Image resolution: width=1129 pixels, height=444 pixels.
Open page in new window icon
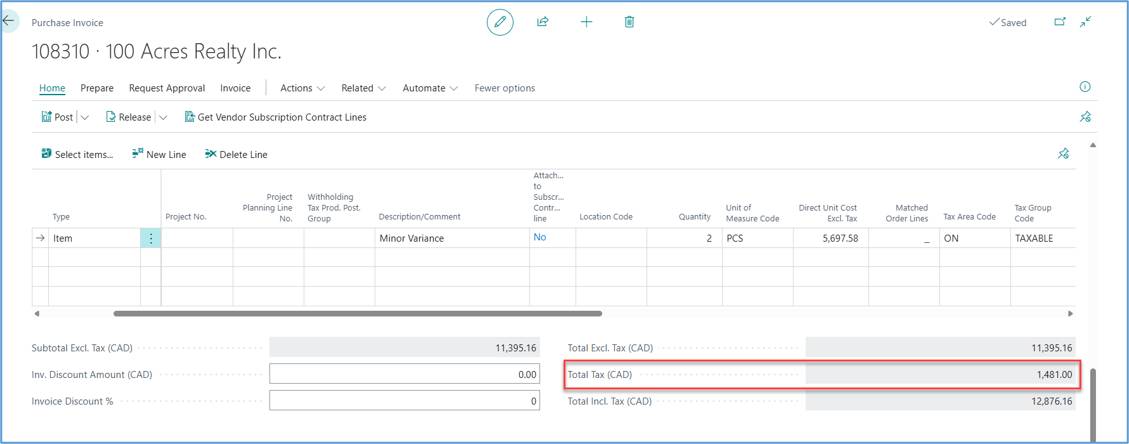coord(1060,22)
